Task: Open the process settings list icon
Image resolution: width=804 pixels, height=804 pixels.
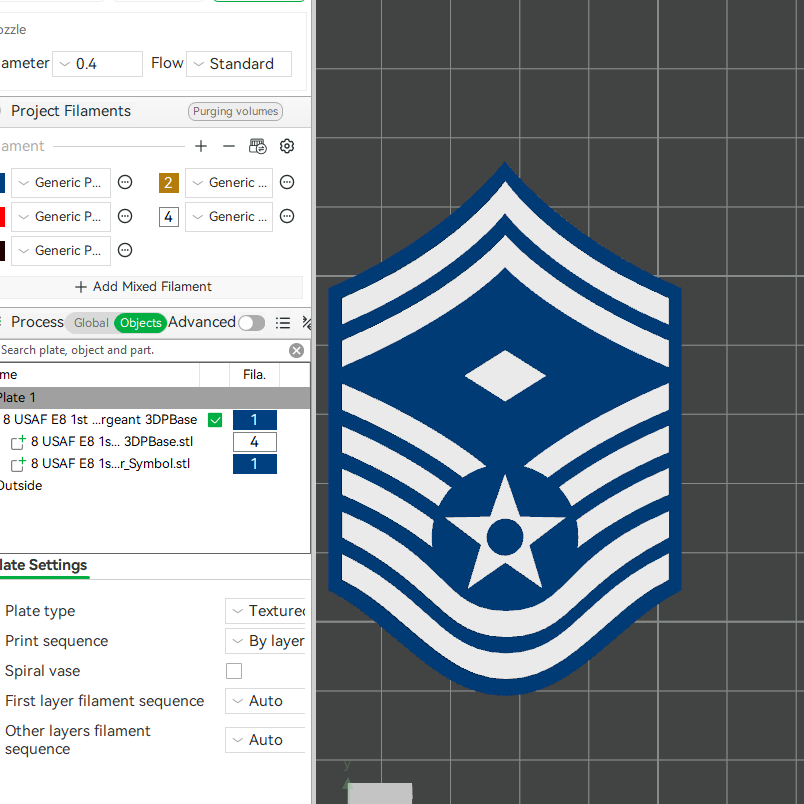Action: tap(283, 323)
